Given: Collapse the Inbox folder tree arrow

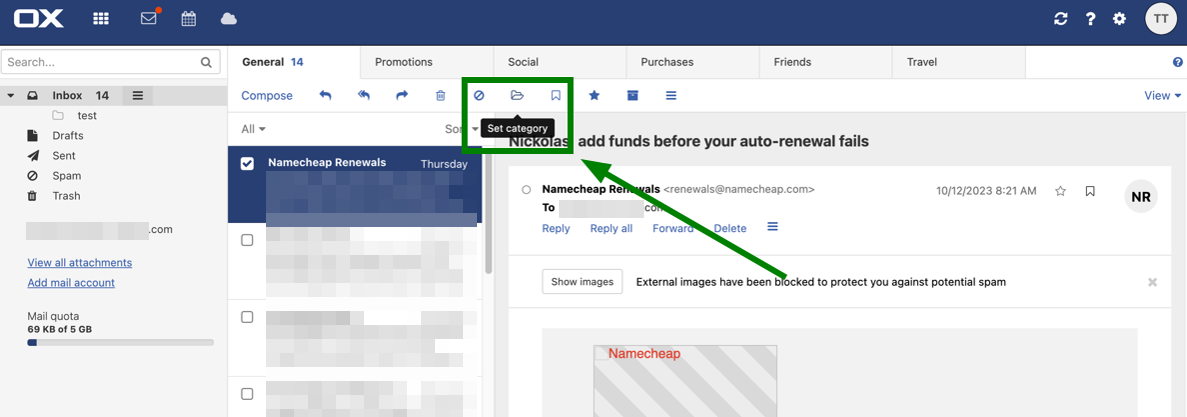Looking at the screenshot, I should click(11, 96).
